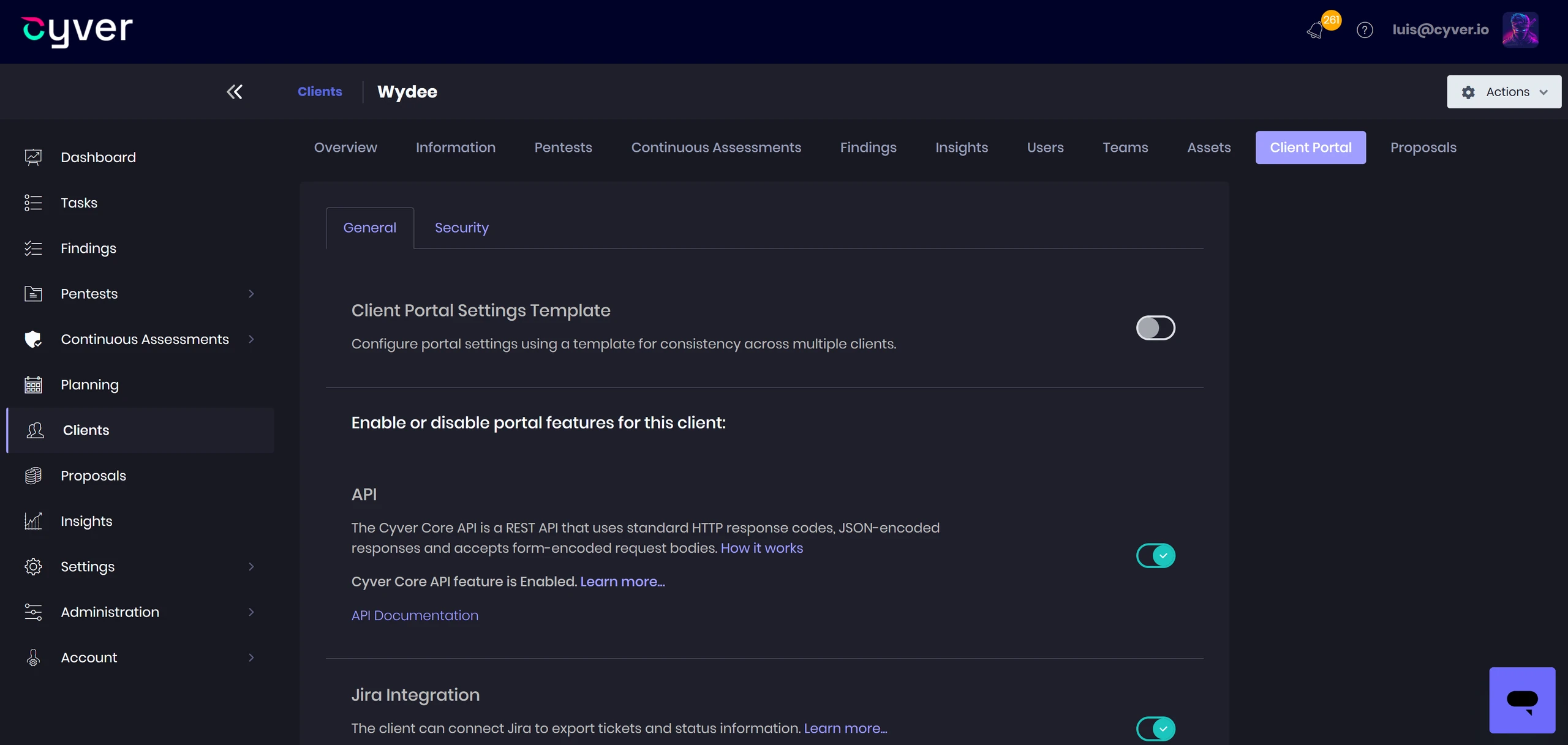The image size is (1568, 745).
Task: Select the General tab
Action: pos(370,228)
